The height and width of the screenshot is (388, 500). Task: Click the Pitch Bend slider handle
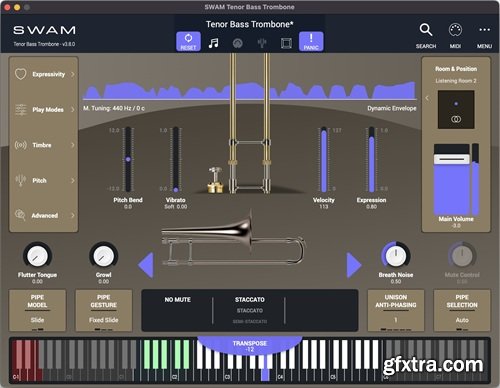[128, 159]
